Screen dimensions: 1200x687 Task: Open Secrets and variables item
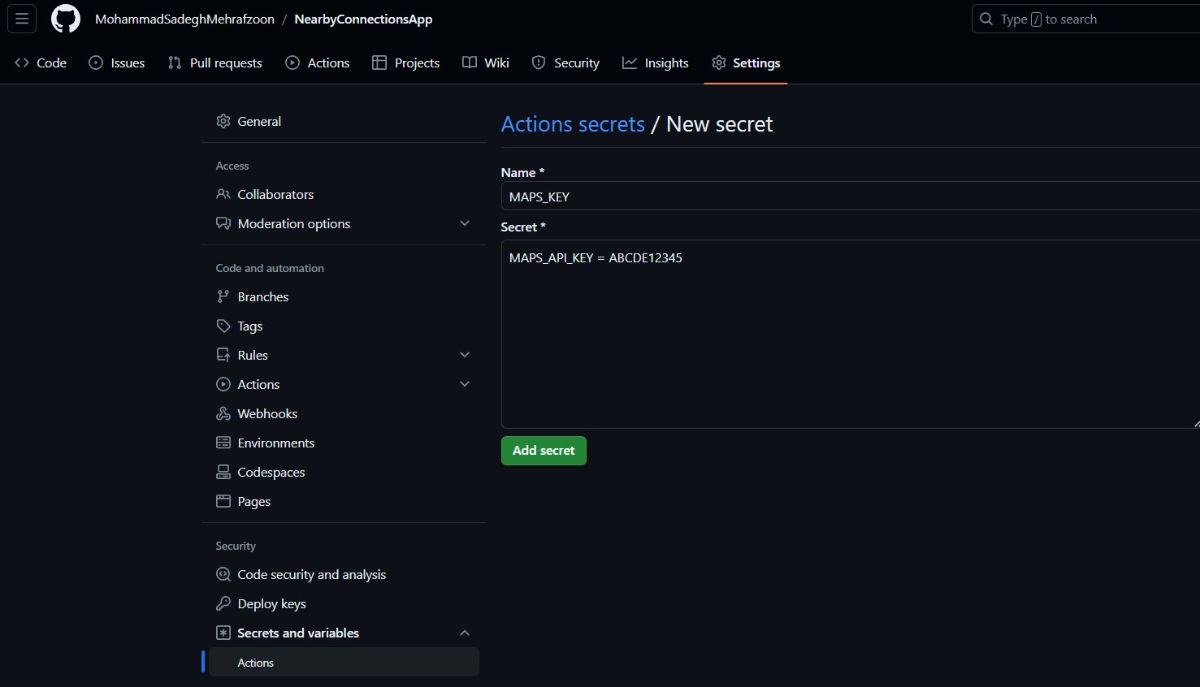coord(344,633)
